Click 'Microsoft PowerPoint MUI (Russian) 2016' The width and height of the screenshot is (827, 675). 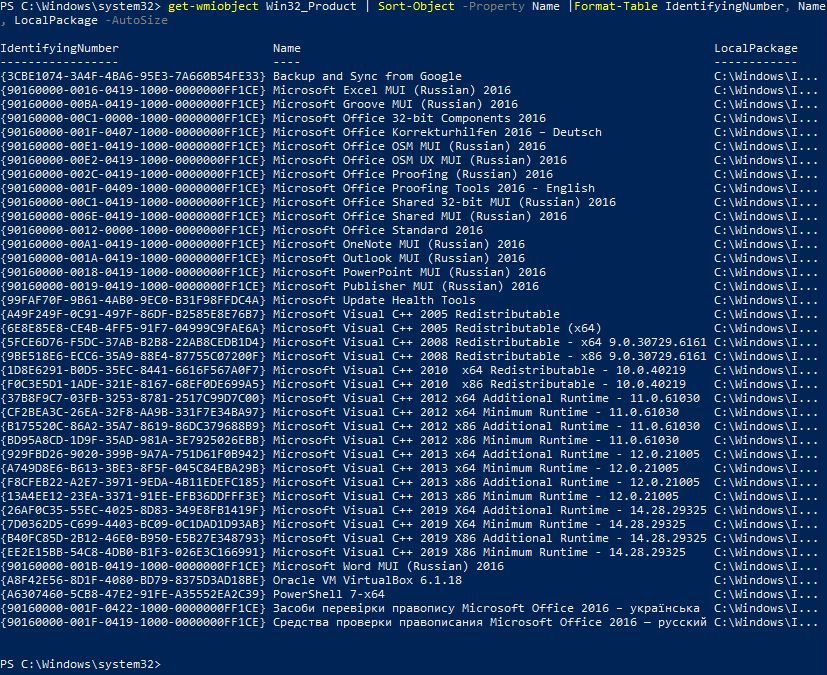click(x=409, y=272)
